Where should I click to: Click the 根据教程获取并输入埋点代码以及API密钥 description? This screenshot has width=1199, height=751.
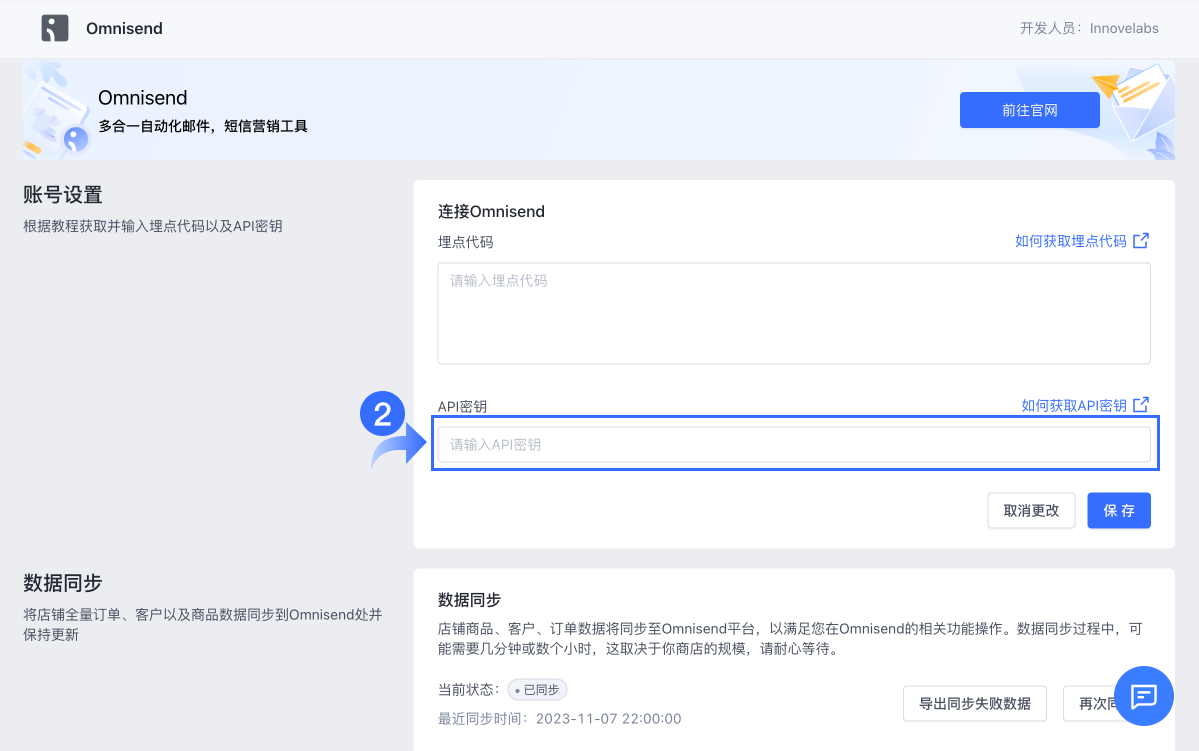pyautogui.click(x=153, y=226)
